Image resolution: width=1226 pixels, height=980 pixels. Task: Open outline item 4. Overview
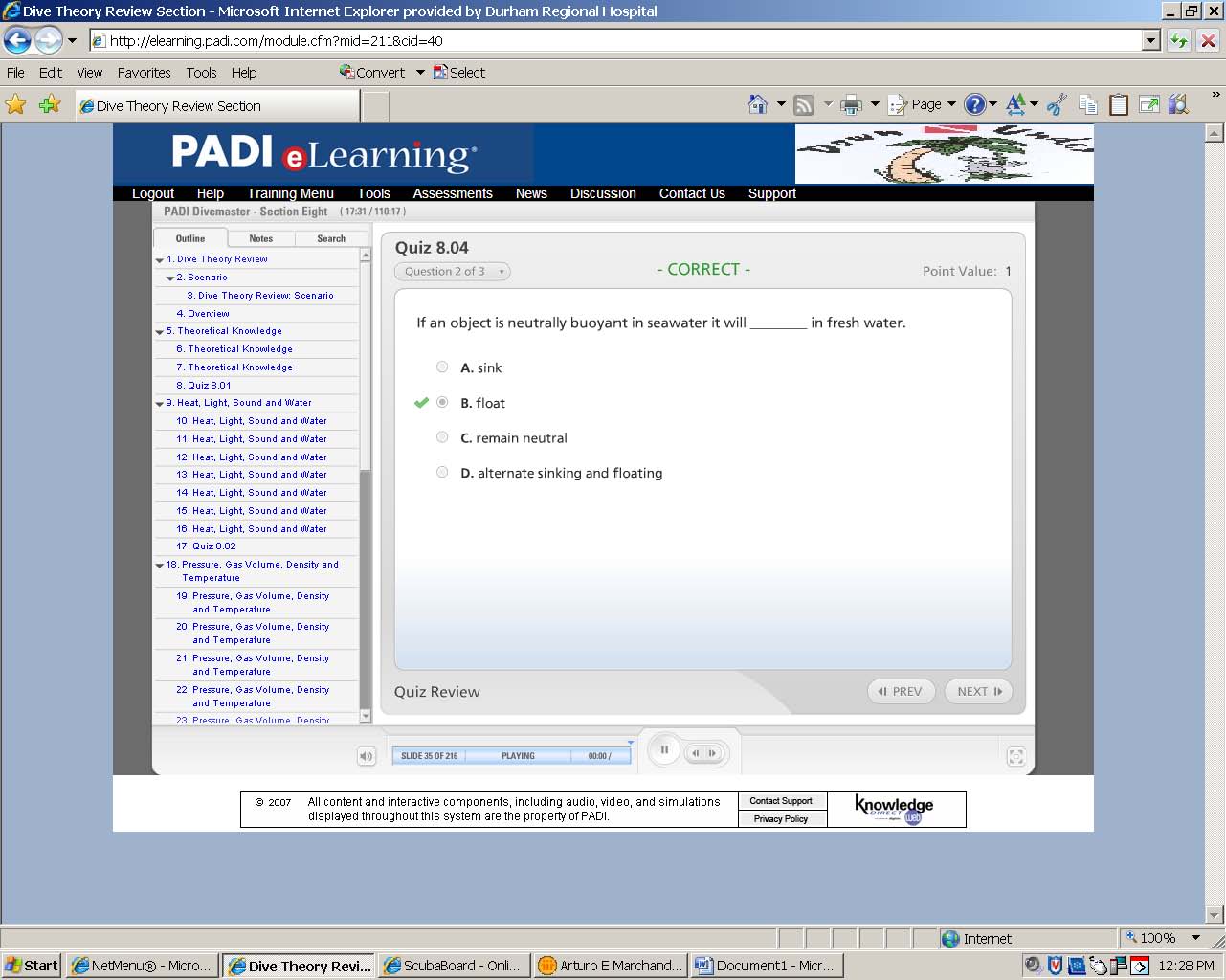[203, 314]
